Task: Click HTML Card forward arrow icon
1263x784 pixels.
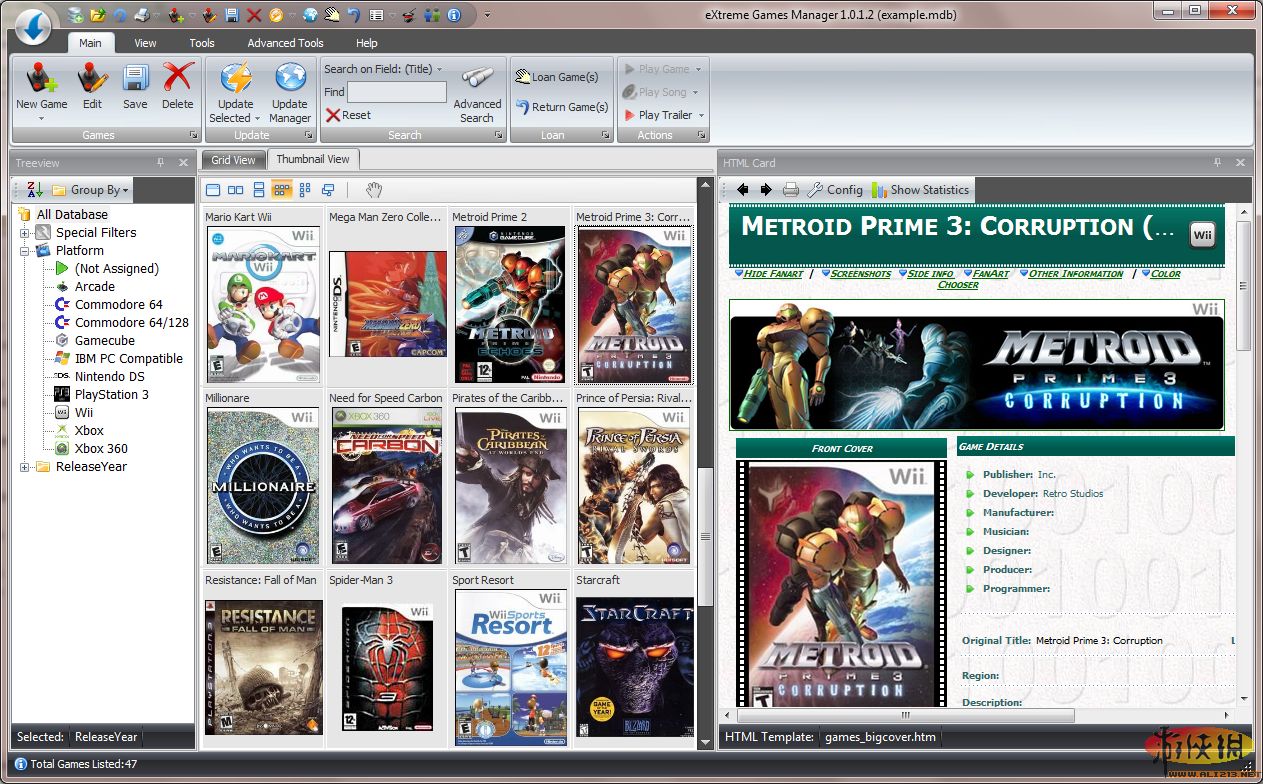Action: (765, 190)
